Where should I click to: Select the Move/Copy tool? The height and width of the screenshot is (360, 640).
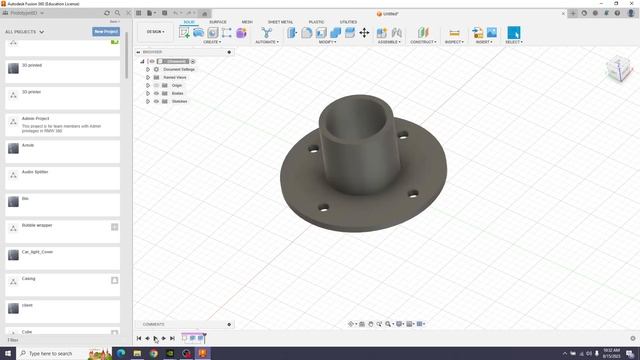tap(364, 33)
